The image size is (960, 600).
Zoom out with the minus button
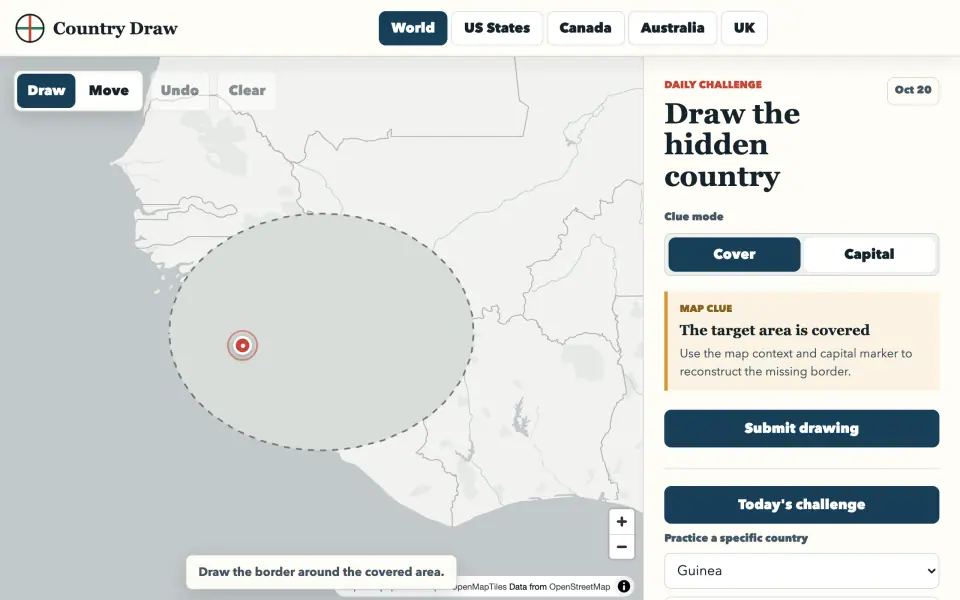click(x=621, y=547)
